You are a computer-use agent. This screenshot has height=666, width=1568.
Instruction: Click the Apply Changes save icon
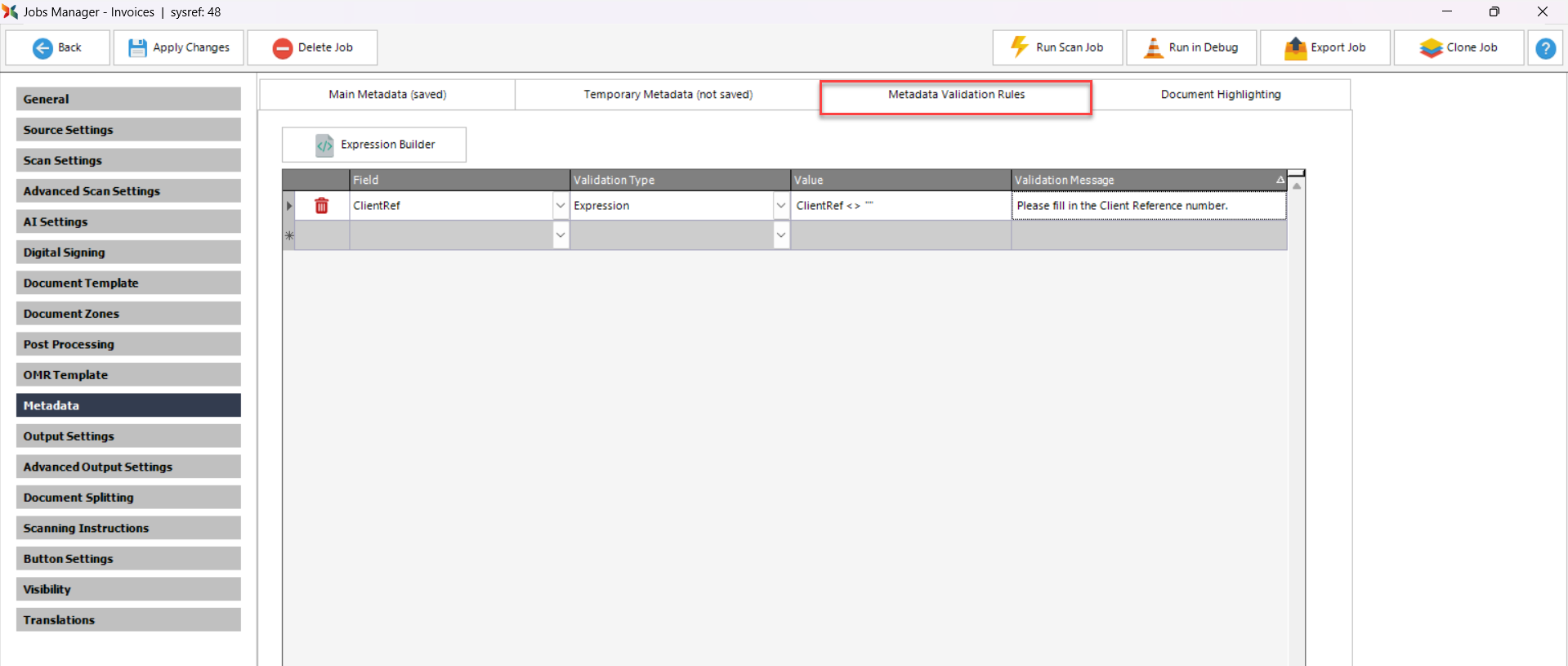[137, 48]
